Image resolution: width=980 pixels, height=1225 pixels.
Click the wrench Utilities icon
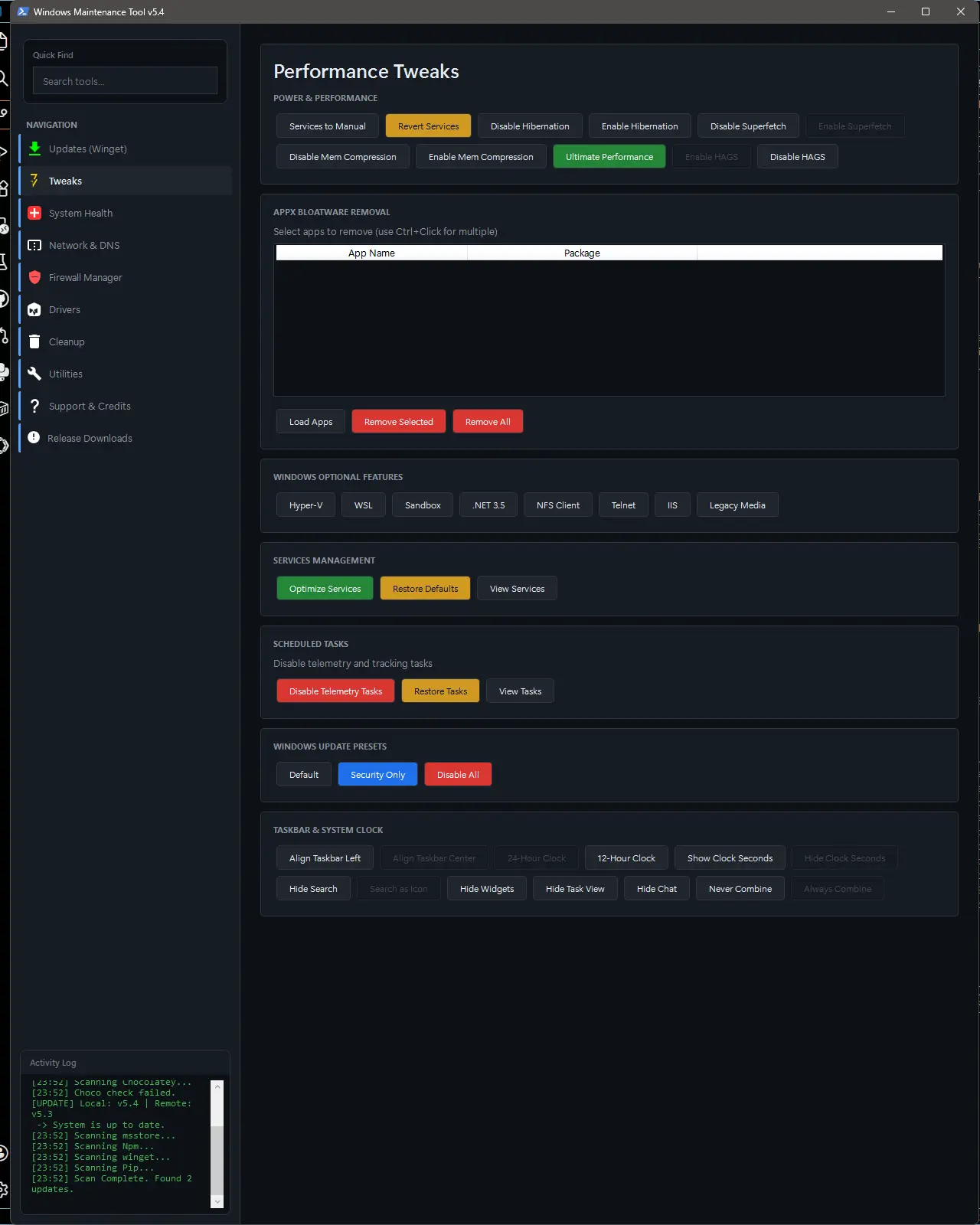[x=34, y=374]
